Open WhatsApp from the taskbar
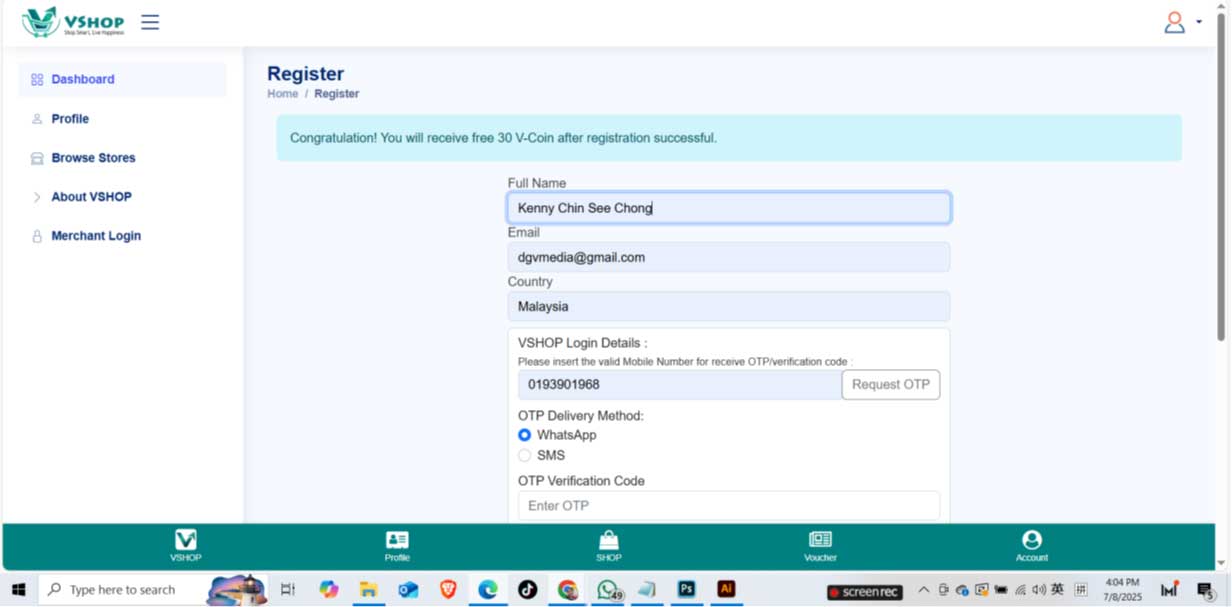This screenshot has width=1232, height=607. point(608,589)
